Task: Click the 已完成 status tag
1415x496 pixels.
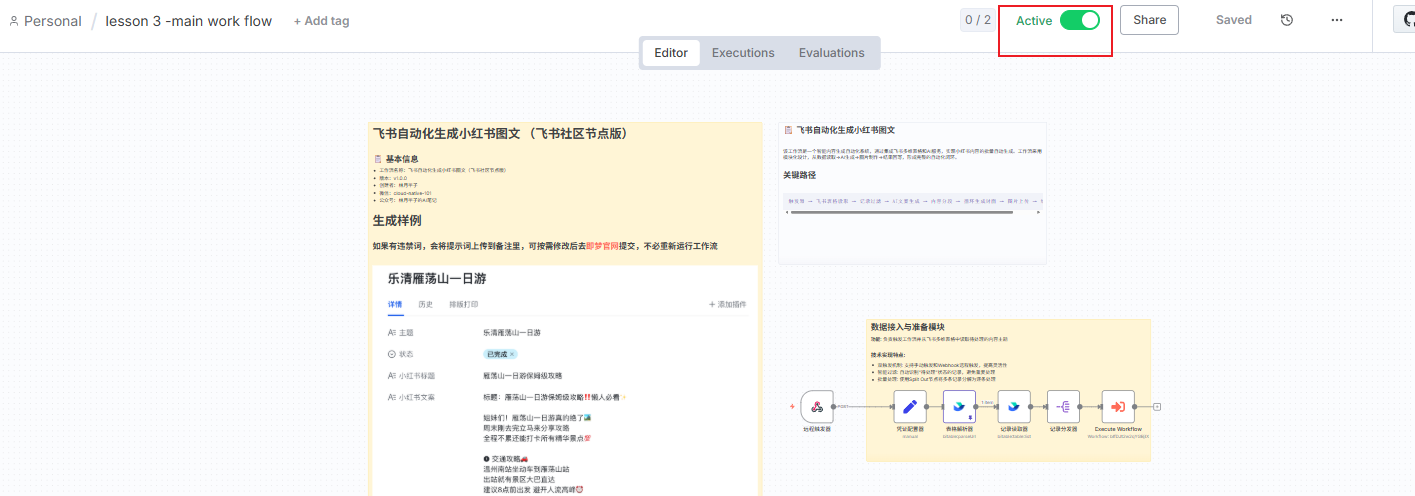Action: coord(500,354)
